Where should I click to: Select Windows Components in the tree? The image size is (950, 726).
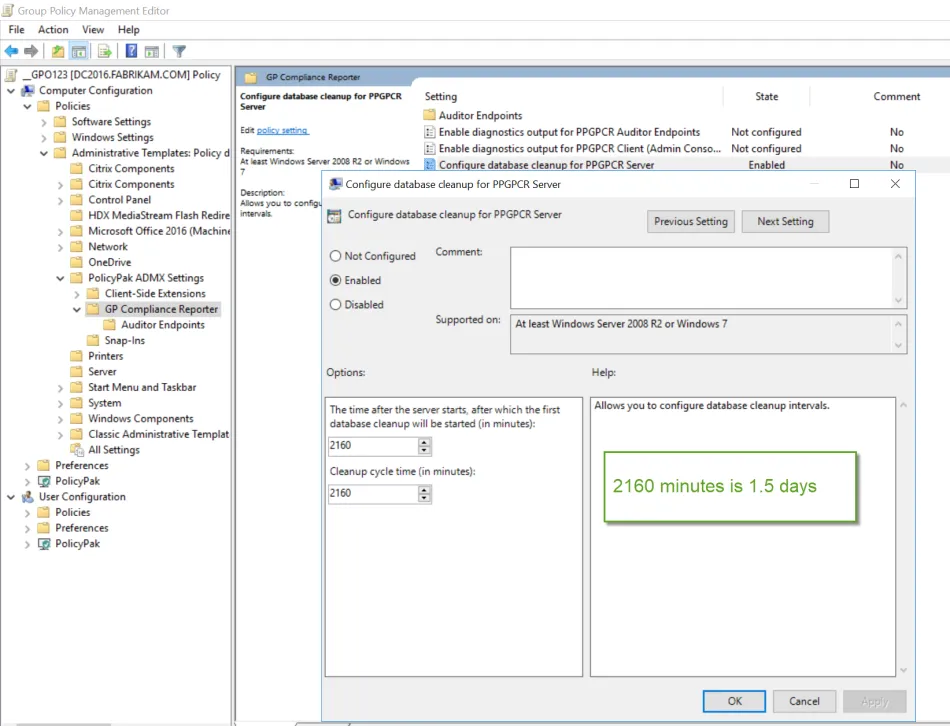[x=141, y=419]
